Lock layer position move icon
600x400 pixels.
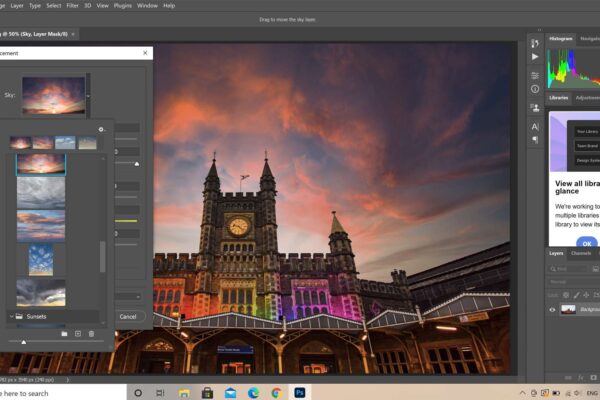pyautogui.click(x=586, y=295)
